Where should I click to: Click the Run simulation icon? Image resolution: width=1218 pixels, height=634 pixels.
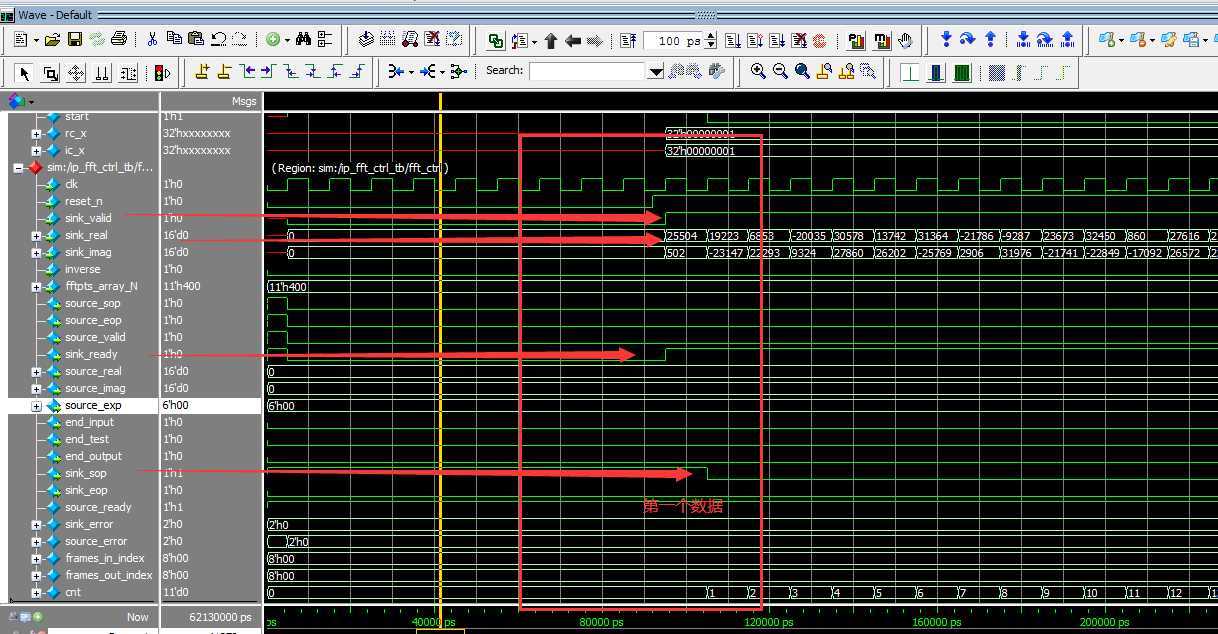[732, 40]
